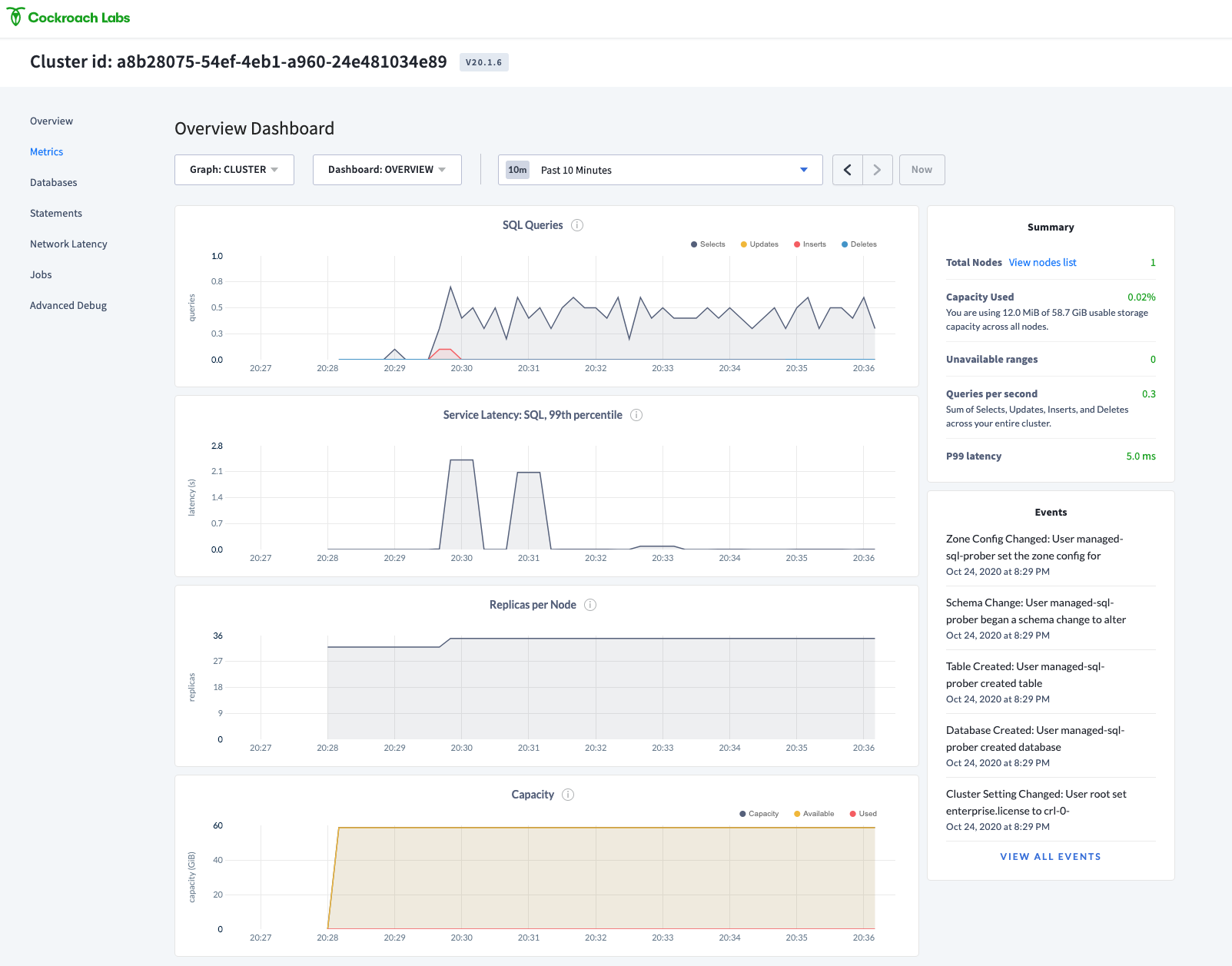This screenshot has width=1232, height=966.
Task: Click the Capacity legend dot
Action: (x=742, y=814)
